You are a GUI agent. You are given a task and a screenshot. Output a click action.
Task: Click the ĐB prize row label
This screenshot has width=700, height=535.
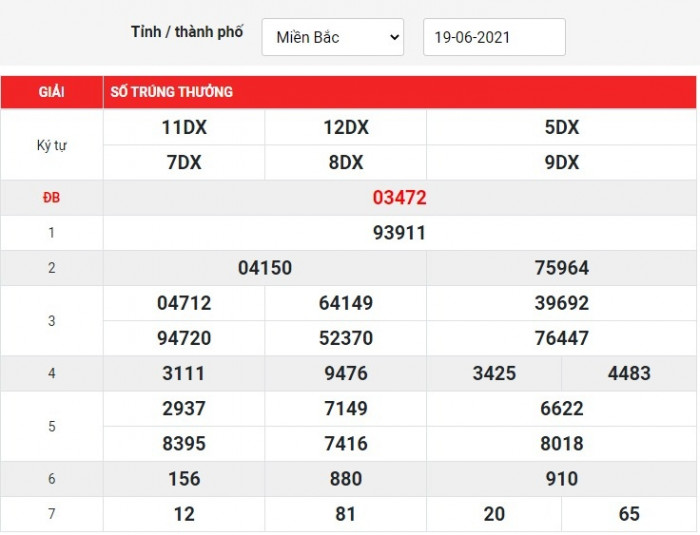(x=52, y=198)
